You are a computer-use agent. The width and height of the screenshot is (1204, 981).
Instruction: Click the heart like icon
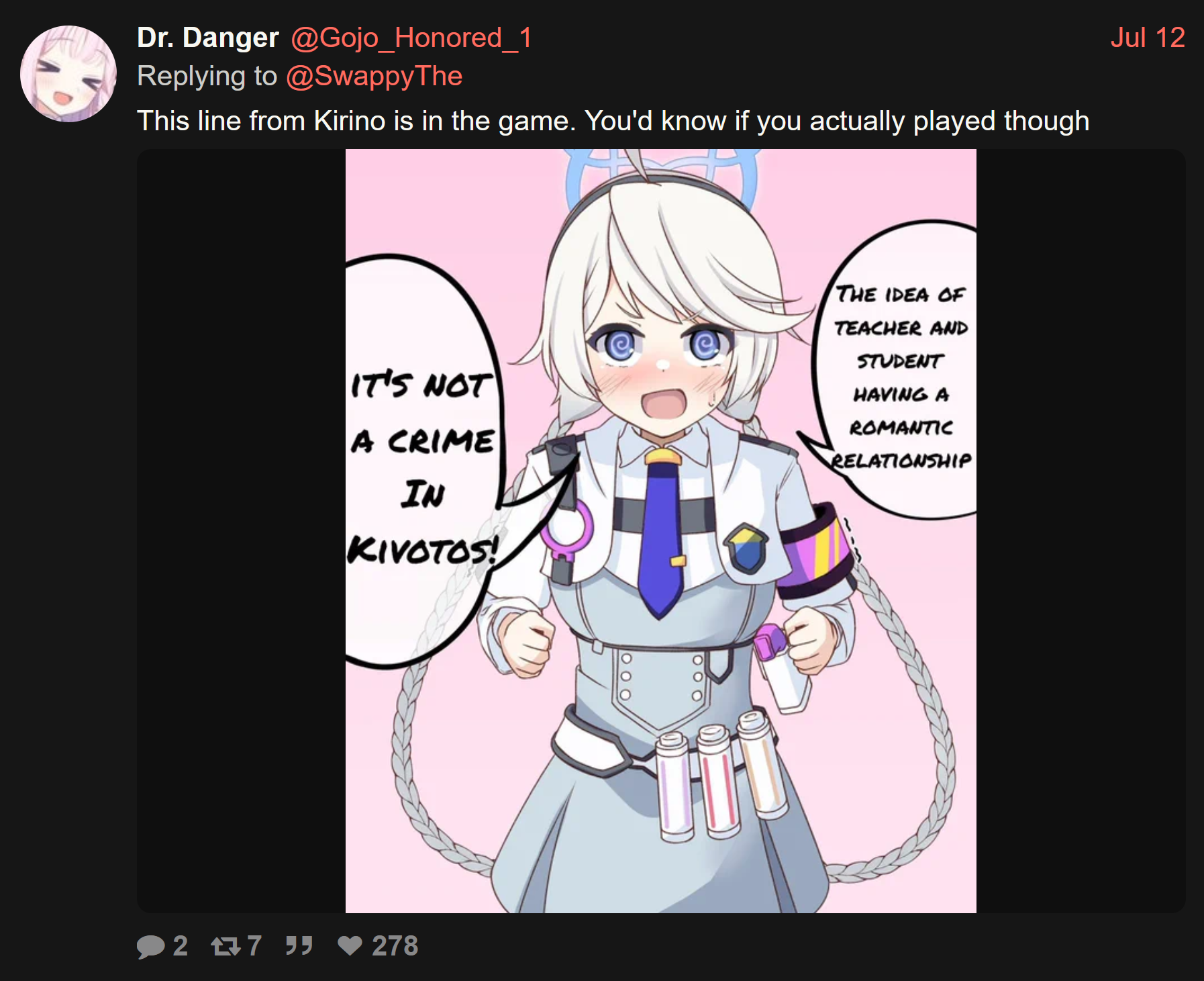[350, 945]
